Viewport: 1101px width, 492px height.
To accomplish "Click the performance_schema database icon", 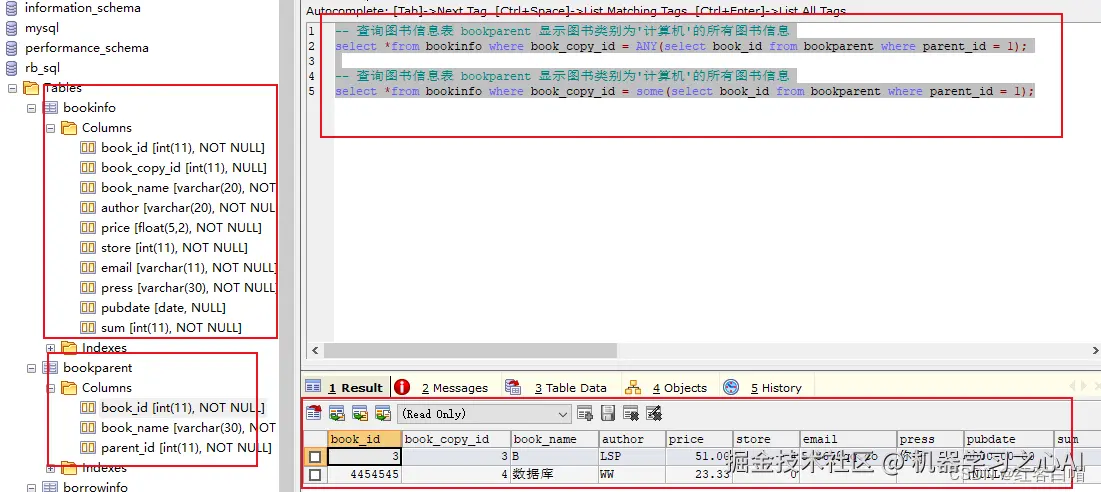I will click(x=11, y=48).
